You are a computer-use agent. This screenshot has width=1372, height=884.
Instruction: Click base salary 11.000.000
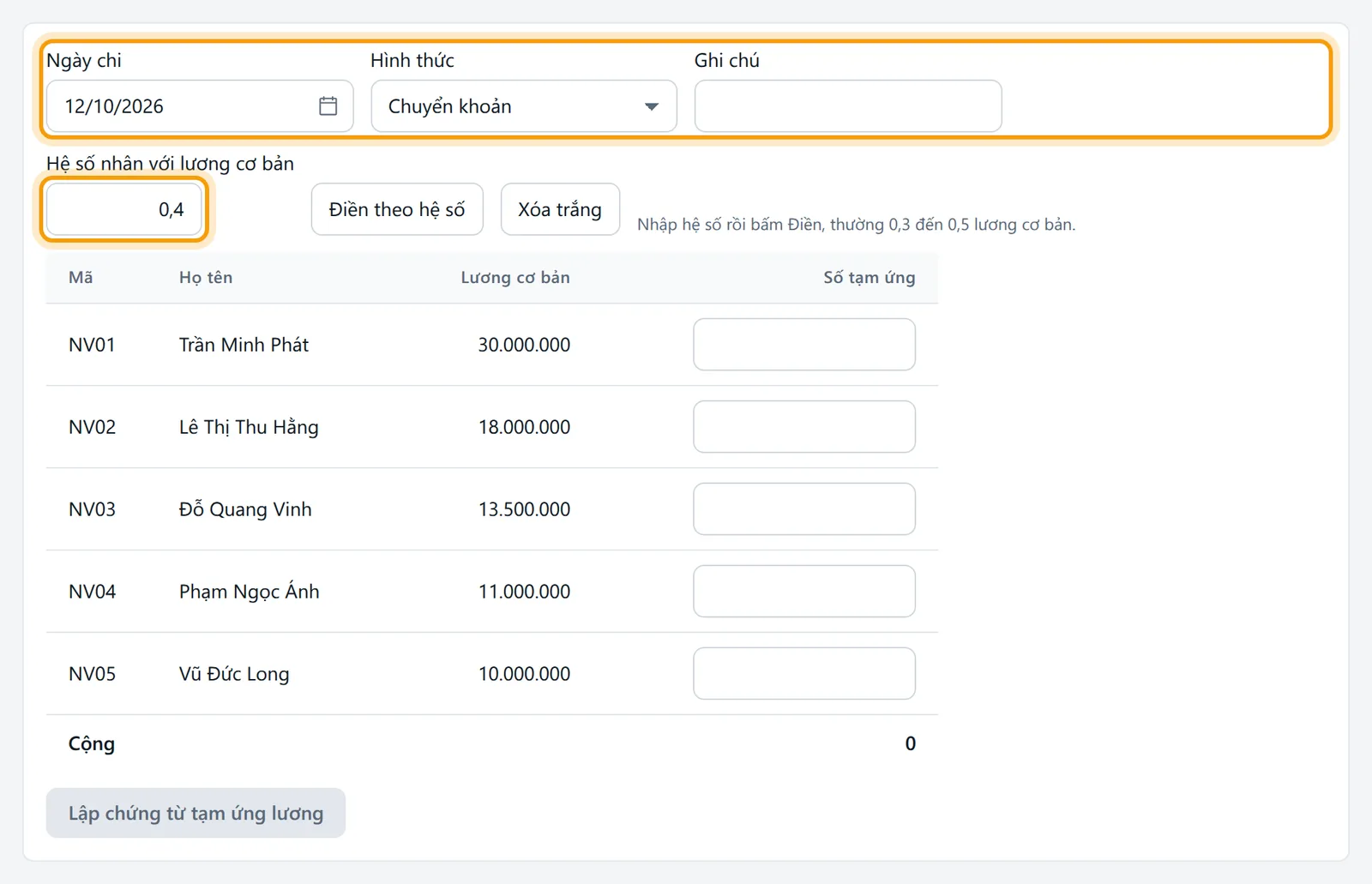[x=524, y=592]
